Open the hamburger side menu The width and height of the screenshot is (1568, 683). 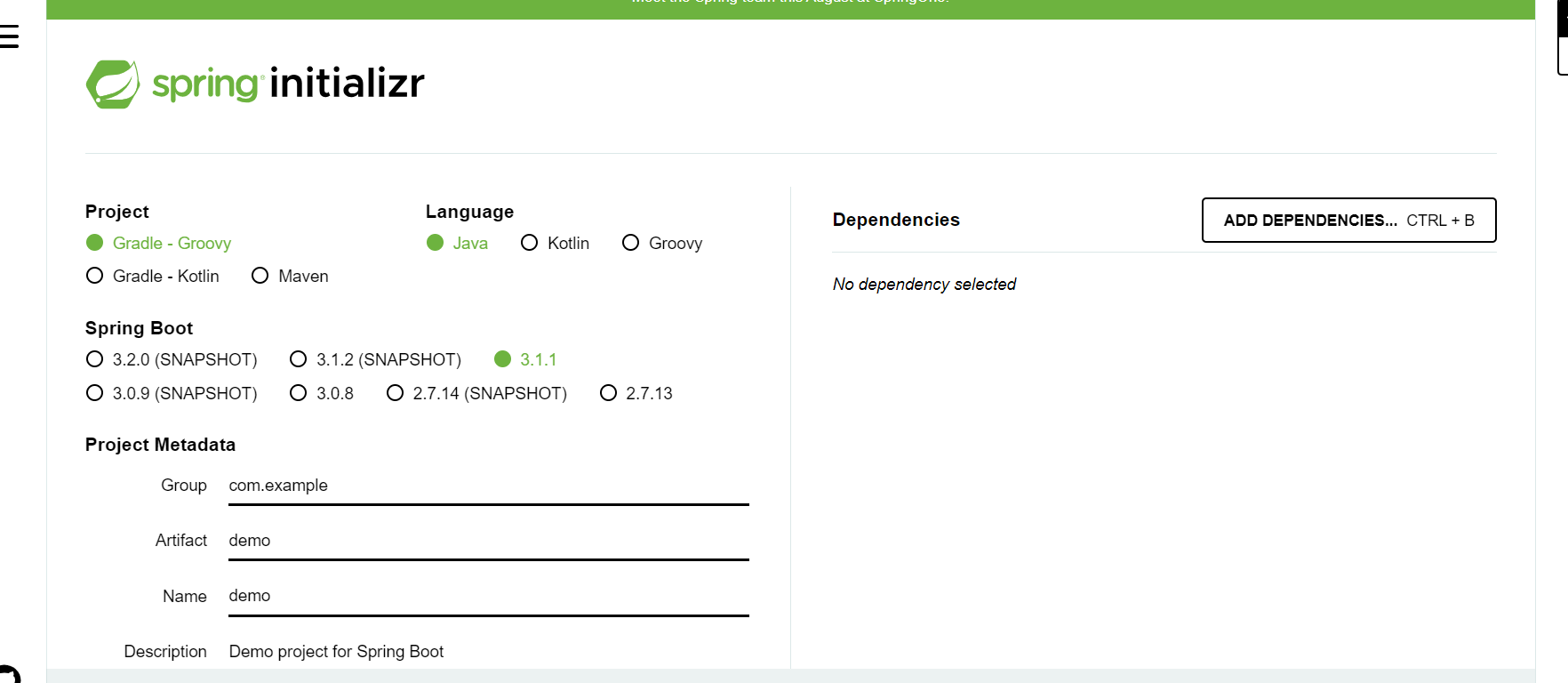9,36
